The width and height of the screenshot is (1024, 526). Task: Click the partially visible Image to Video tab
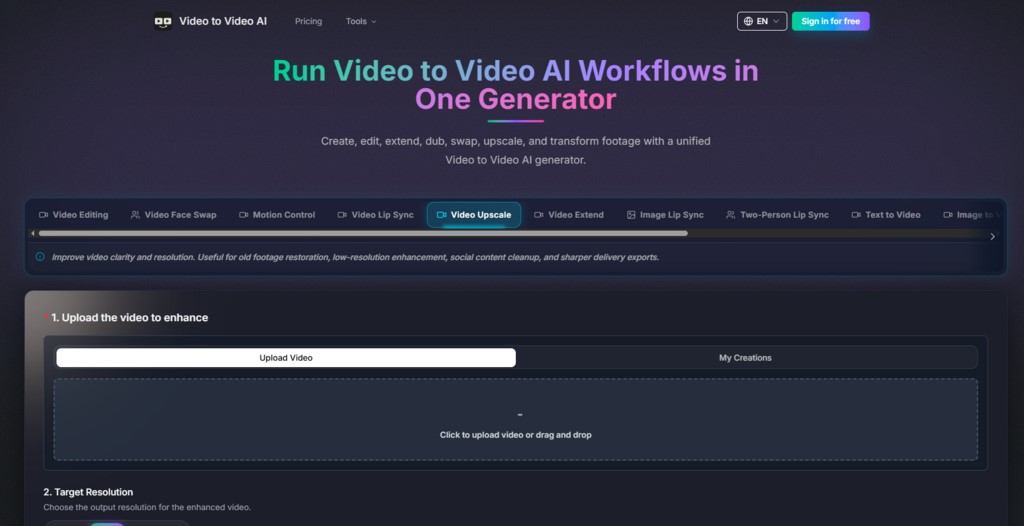(971, 215)
